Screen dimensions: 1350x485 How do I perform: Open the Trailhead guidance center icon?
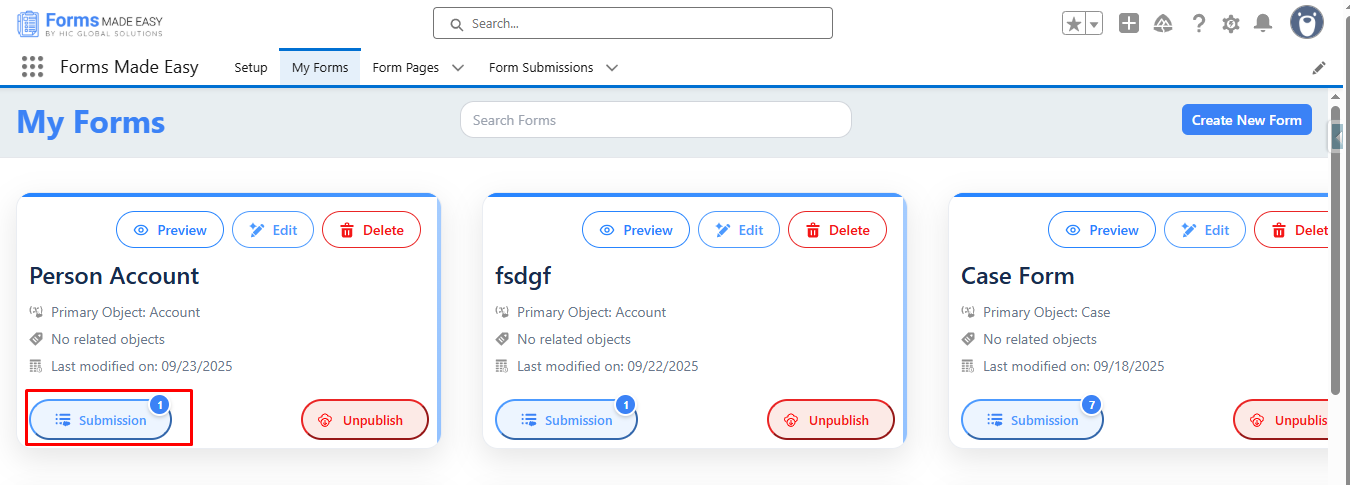coord(1163,23)
